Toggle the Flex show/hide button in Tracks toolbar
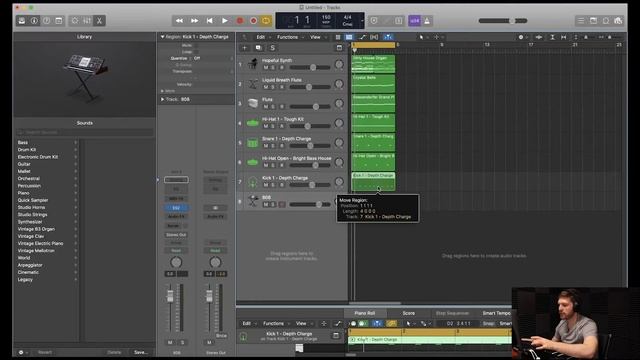The width and height of the screenshot is (640, 360). point(374,37)
